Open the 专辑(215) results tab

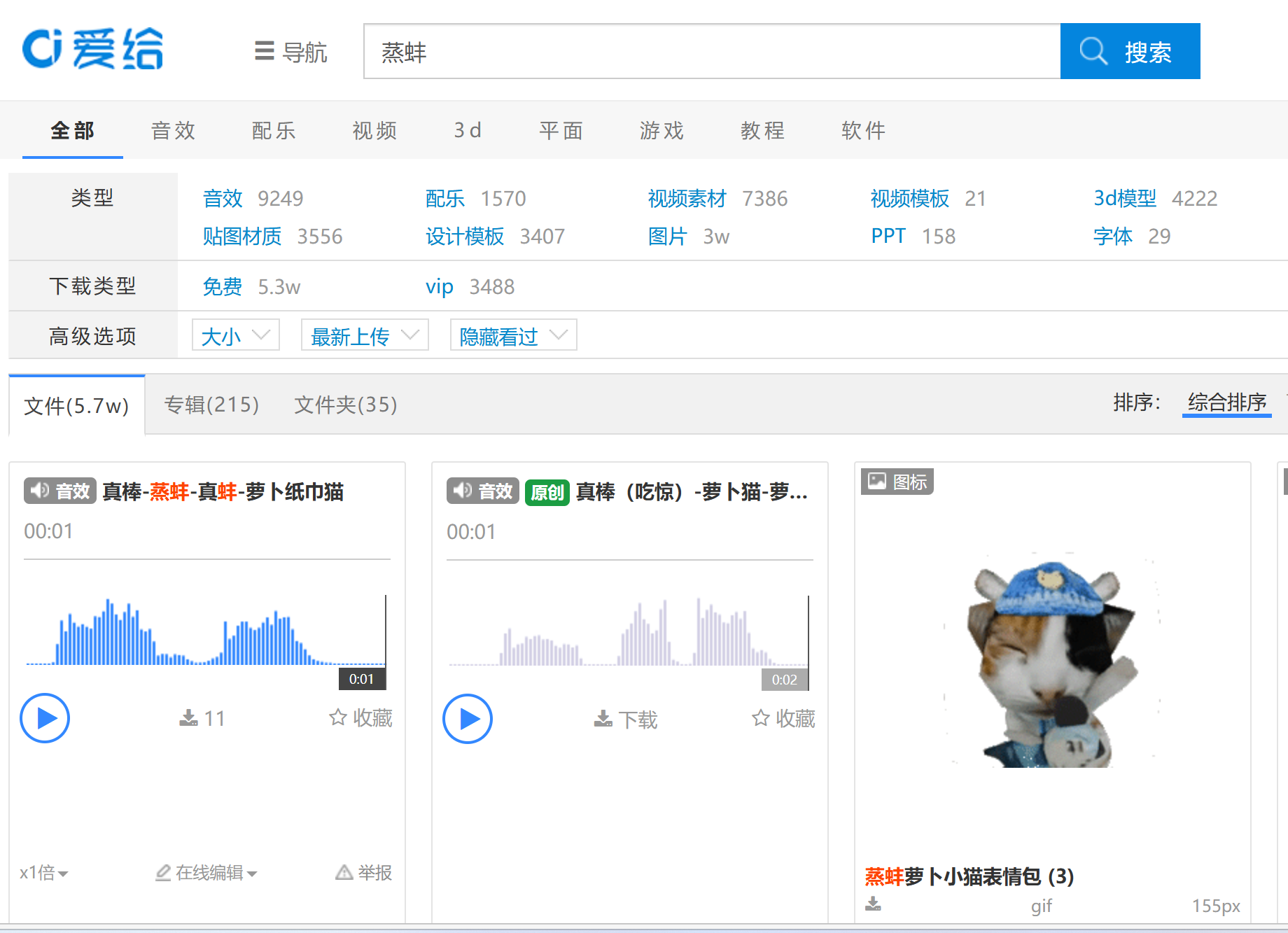[211, 405]
